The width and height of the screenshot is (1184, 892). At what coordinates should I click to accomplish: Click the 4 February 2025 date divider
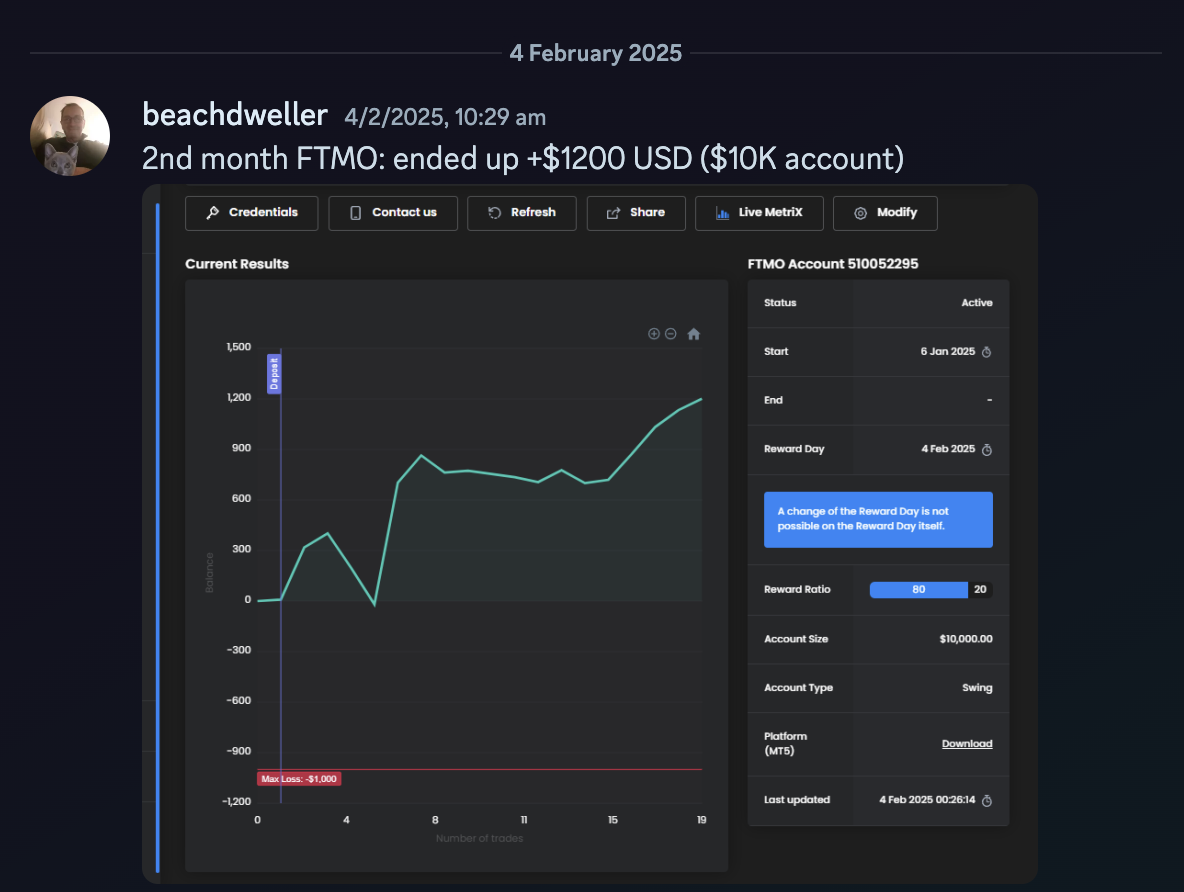pyautogui.click(x=596, y=53)
